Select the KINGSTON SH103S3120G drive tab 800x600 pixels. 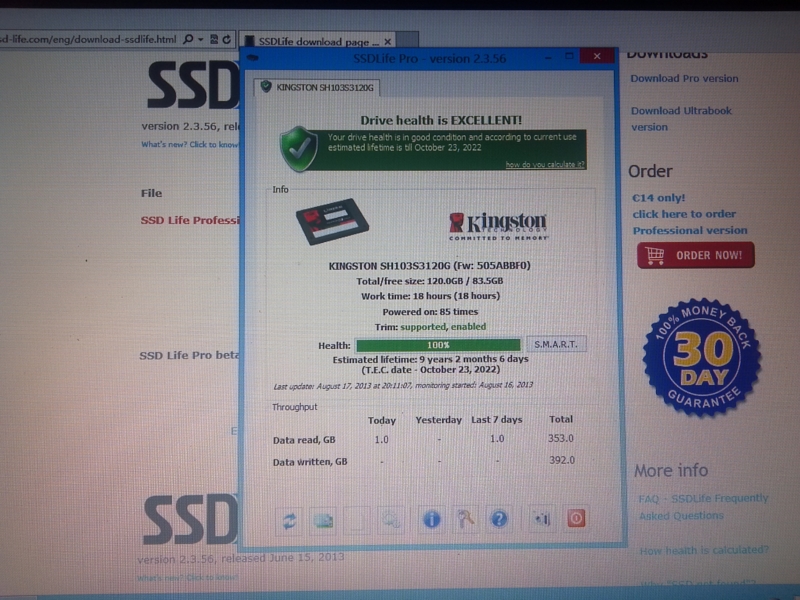(317, 87)
